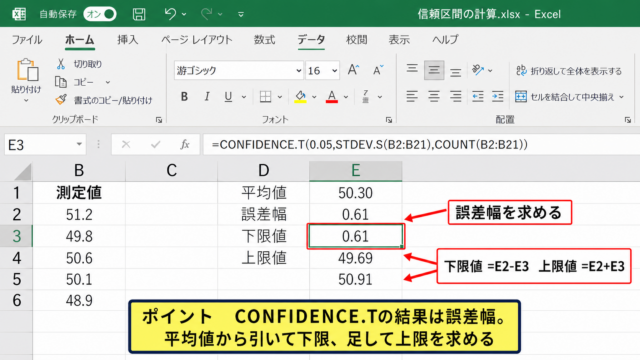Click the Select All corner triangle
640x360 pixels.
click(22, 171)
